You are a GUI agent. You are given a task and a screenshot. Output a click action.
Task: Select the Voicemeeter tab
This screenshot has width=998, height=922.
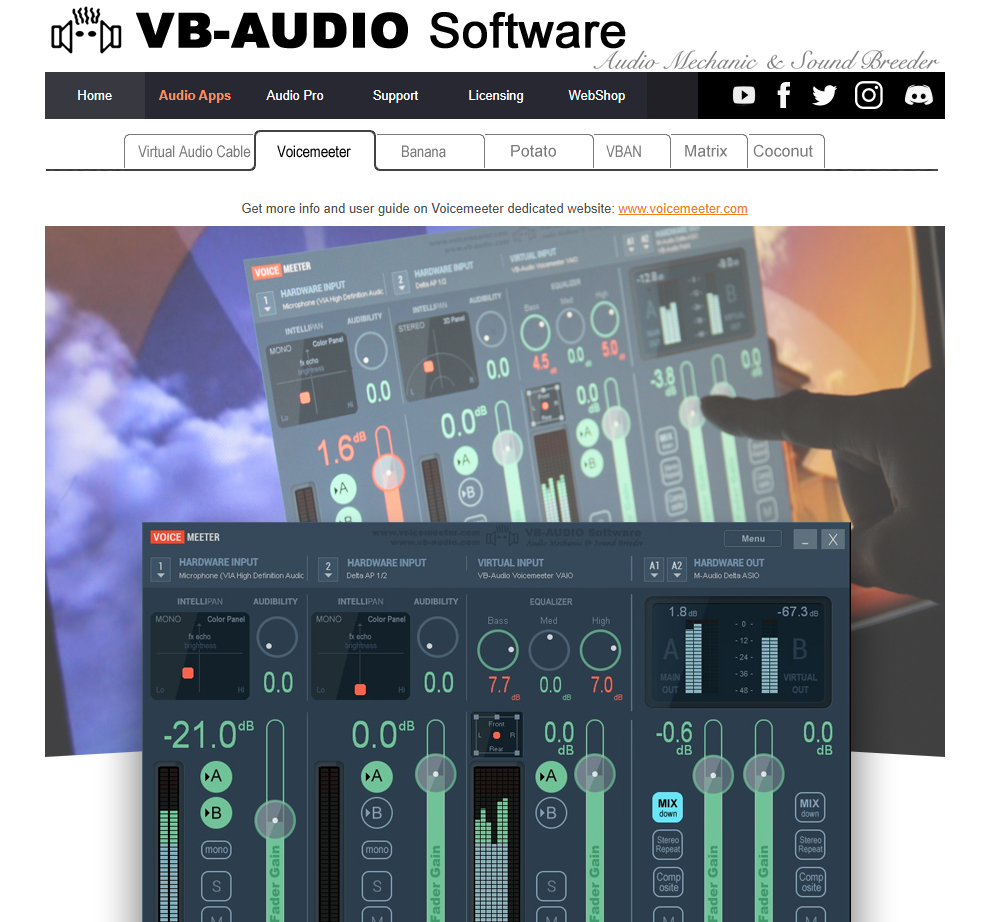(x=314, y=151)
